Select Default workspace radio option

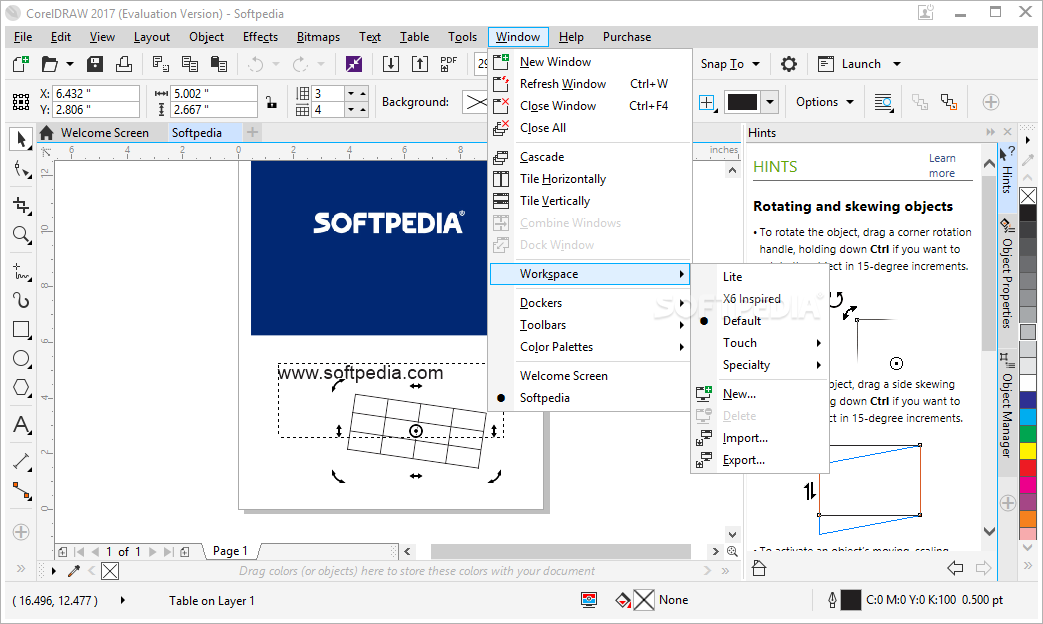pos(742,321)
